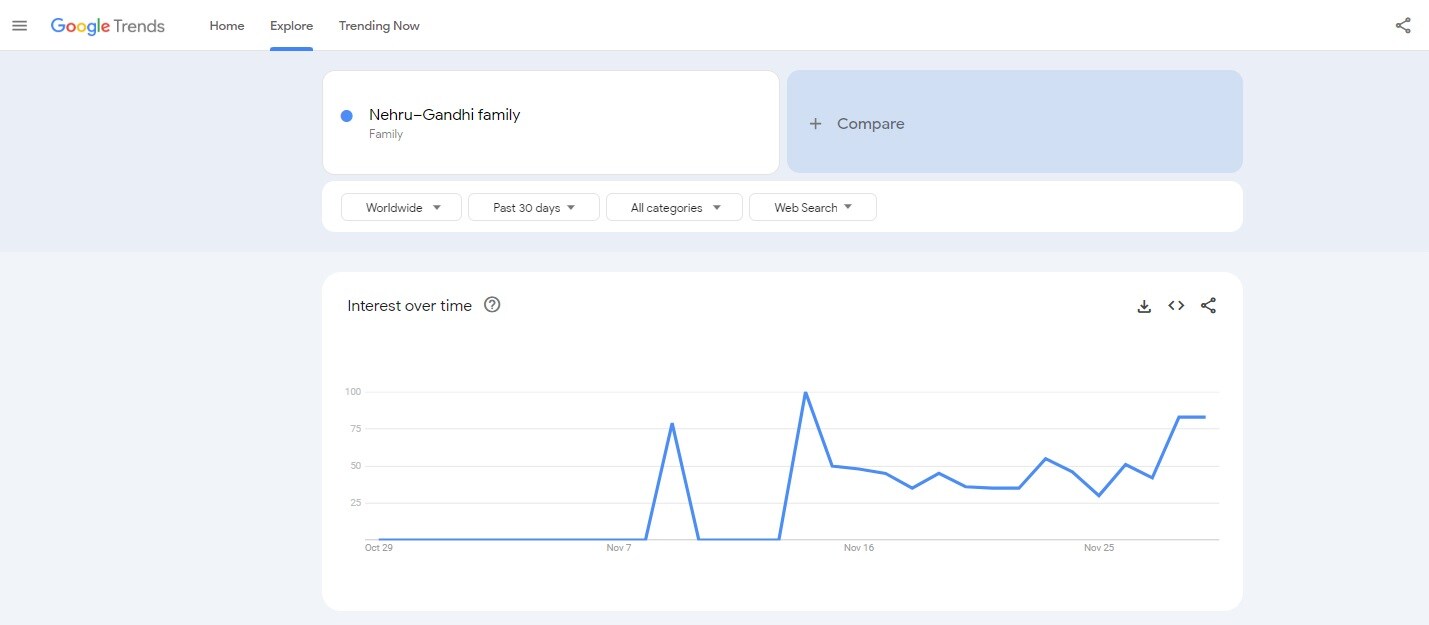
Task: Open the hamburger main menu
Action: (x=20, y=26)
